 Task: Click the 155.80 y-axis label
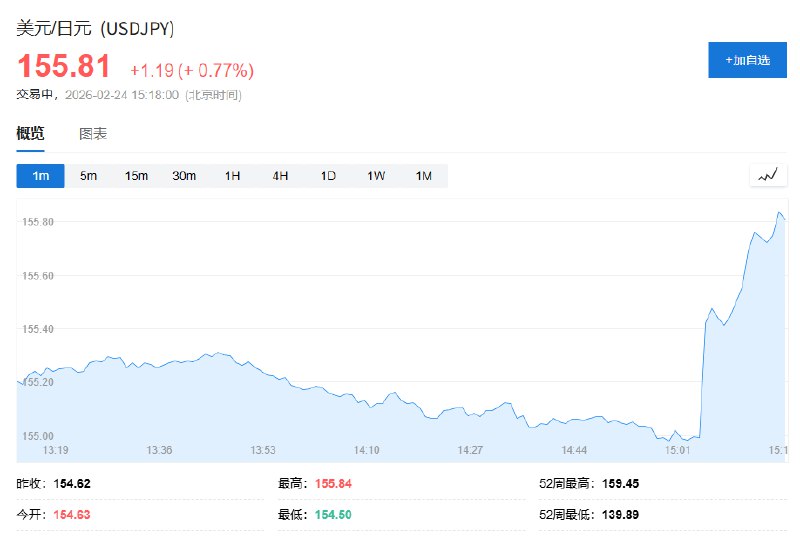(x=38, y=222)
